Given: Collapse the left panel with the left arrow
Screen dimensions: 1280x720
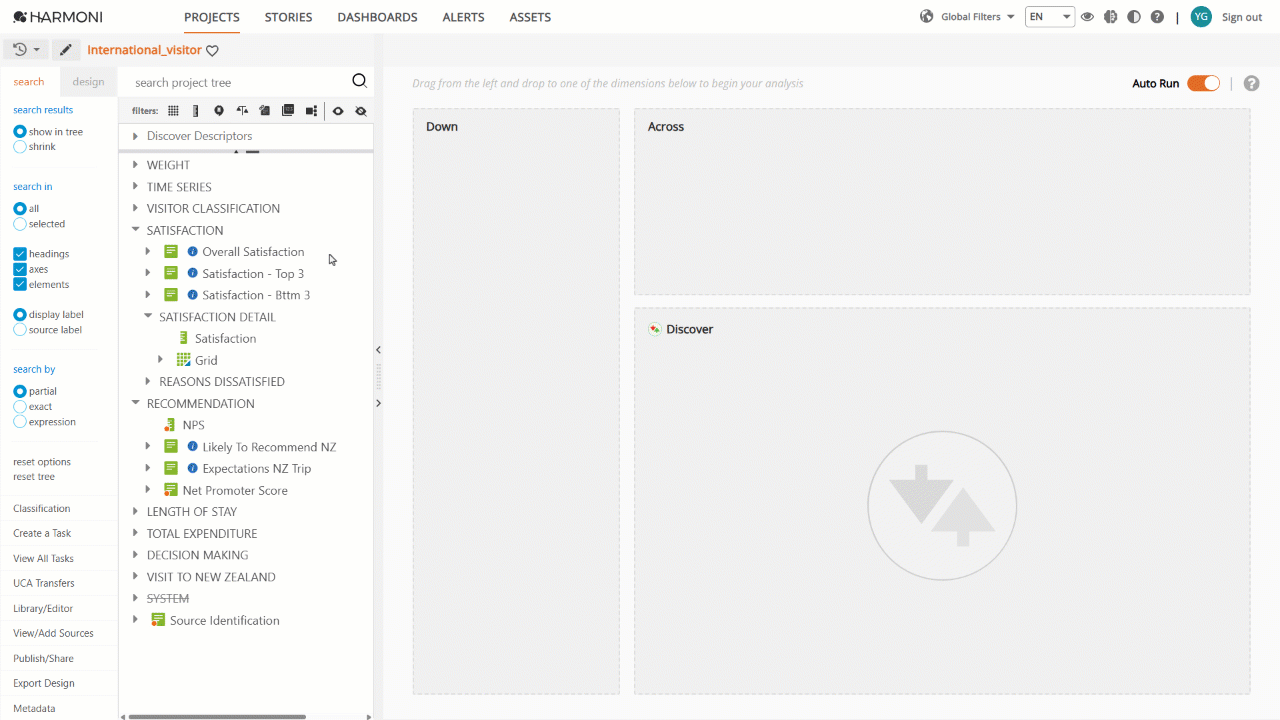Looking at the screenshot, I should tap(378, 350).
